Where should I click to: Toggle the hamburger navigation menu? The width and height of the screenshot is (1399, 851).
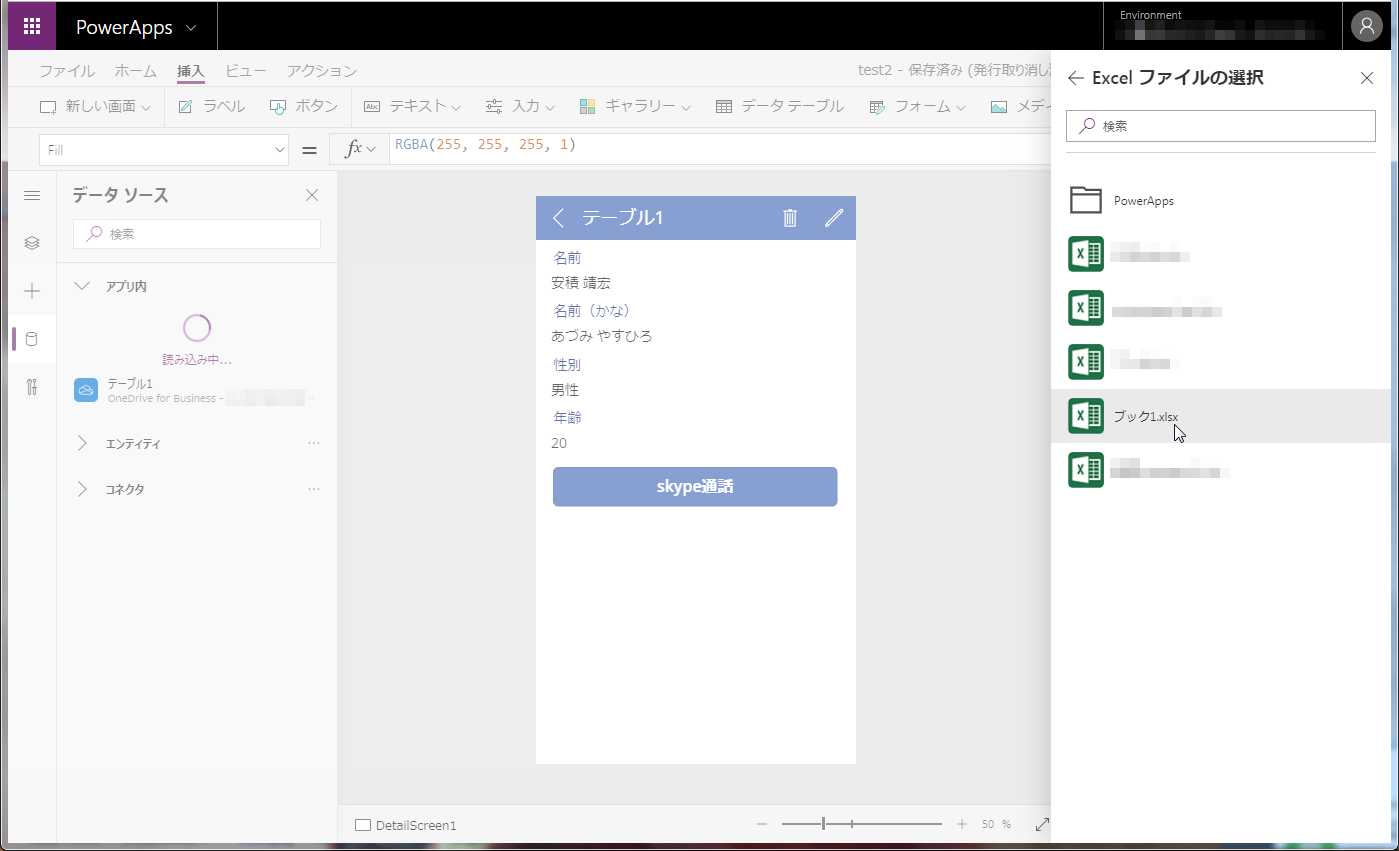[x=32, y=195]
